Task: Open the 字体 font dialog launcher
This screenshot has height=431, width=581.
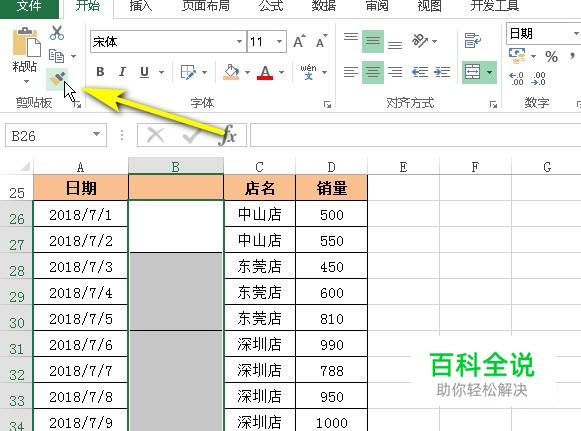Action: [x=327, y=105]
